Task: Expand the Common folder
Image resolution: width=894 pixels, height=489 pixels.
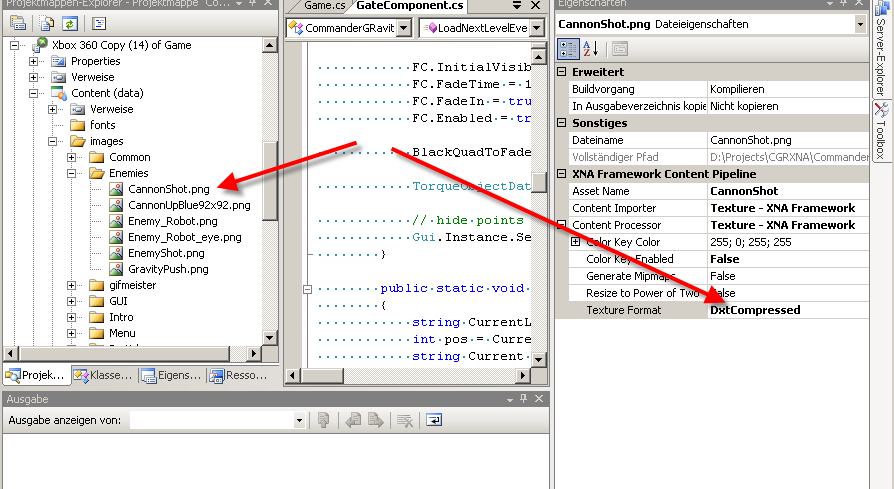Action: click(71, 157)
